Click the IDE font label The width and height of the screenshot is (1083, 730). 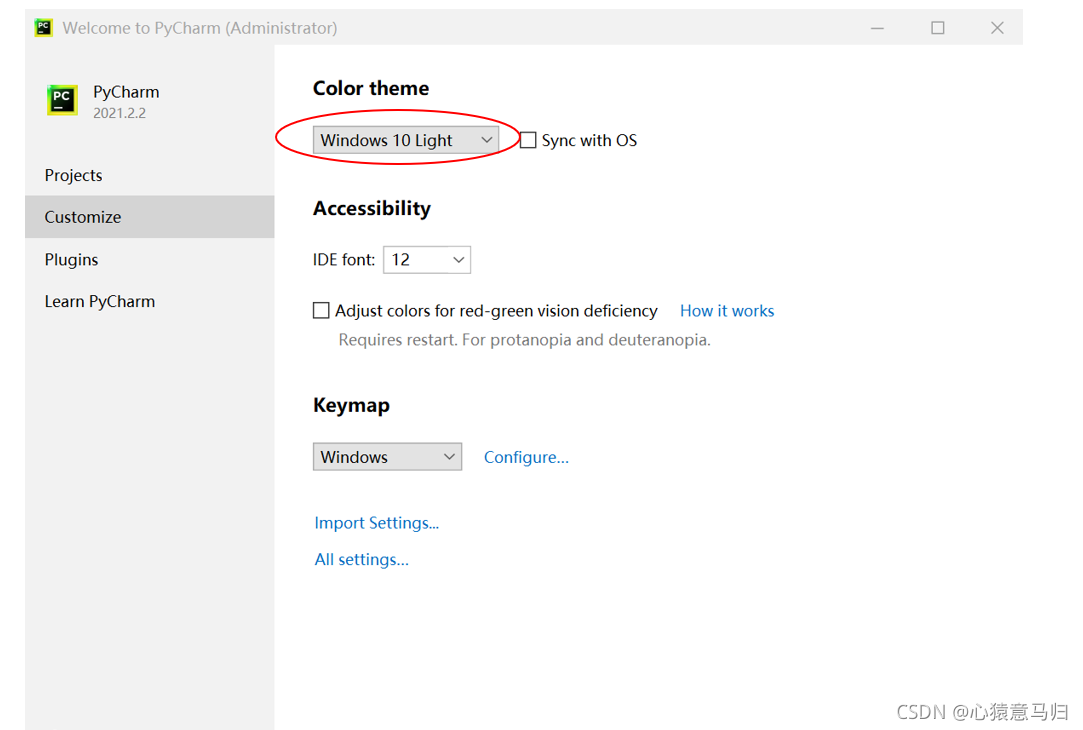pos(344,260)
